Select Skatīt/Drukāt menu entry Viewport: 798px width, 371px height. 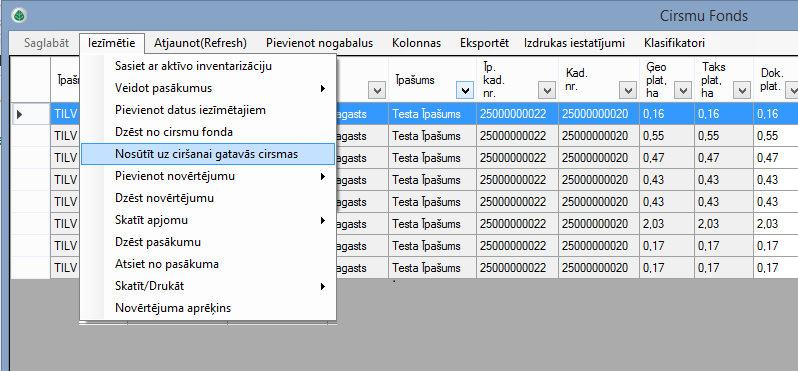tap(208, 287)
